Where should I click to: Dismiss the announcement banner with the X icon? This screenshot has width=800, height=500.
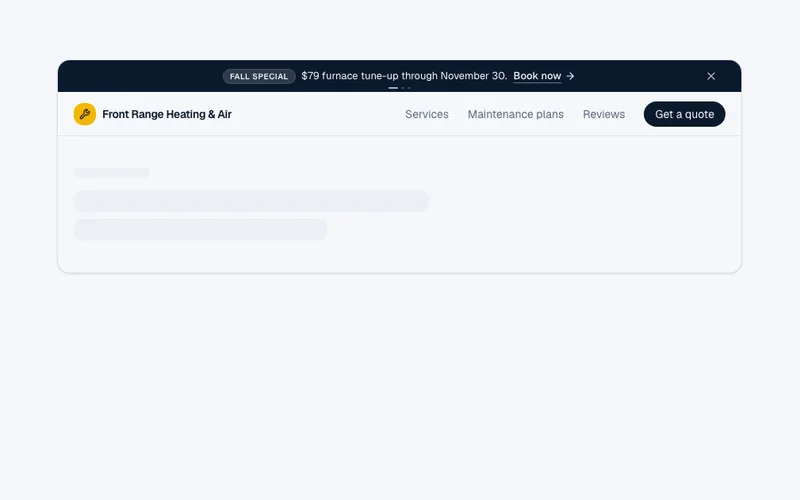tap(711, 76)
